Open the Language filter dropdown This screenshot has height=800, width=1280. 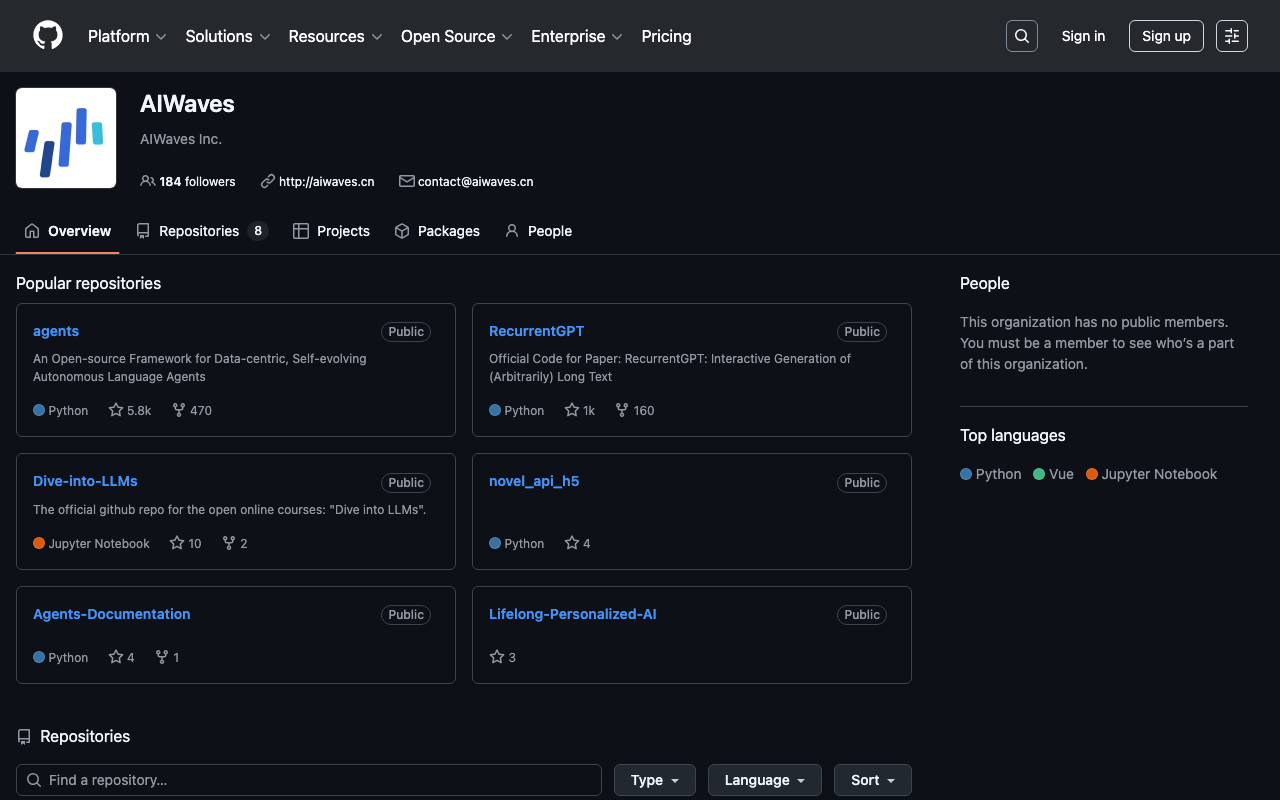click(x=764, y=780)
